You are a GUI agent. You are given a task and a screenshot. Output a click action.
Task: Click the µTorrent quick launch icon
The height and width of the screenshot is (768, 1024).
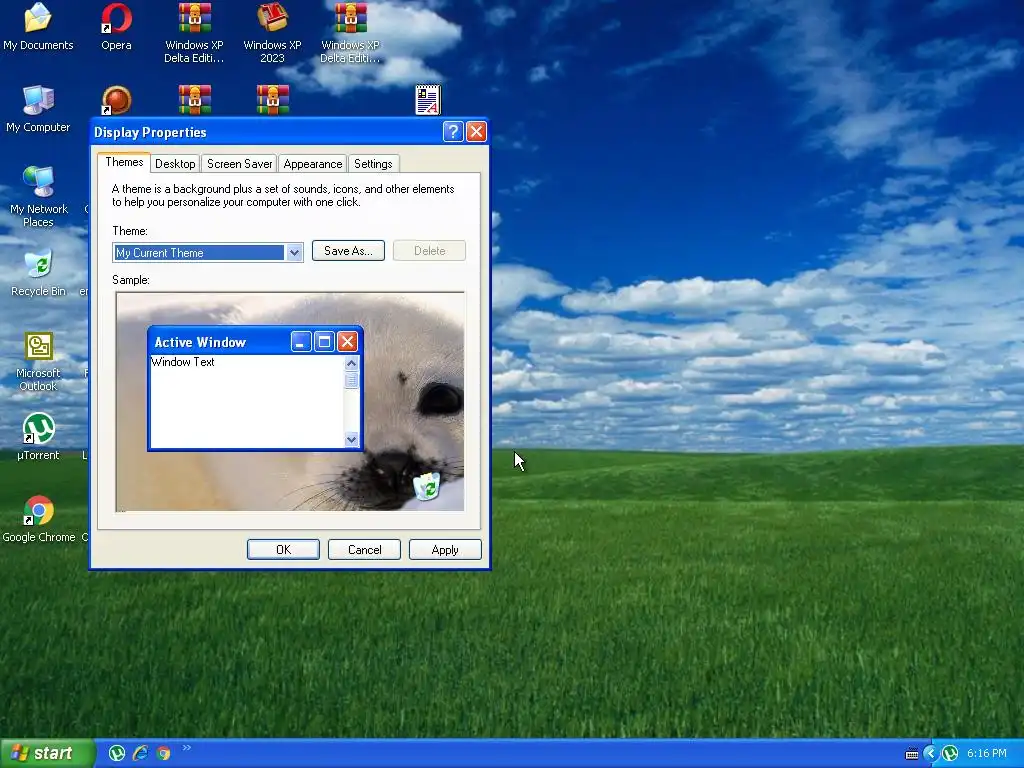117,753
